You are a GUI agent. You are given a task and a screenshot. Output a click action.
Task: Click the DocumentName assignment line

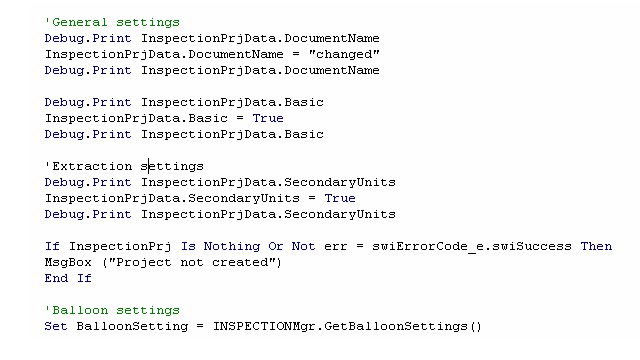click(212, 54)
